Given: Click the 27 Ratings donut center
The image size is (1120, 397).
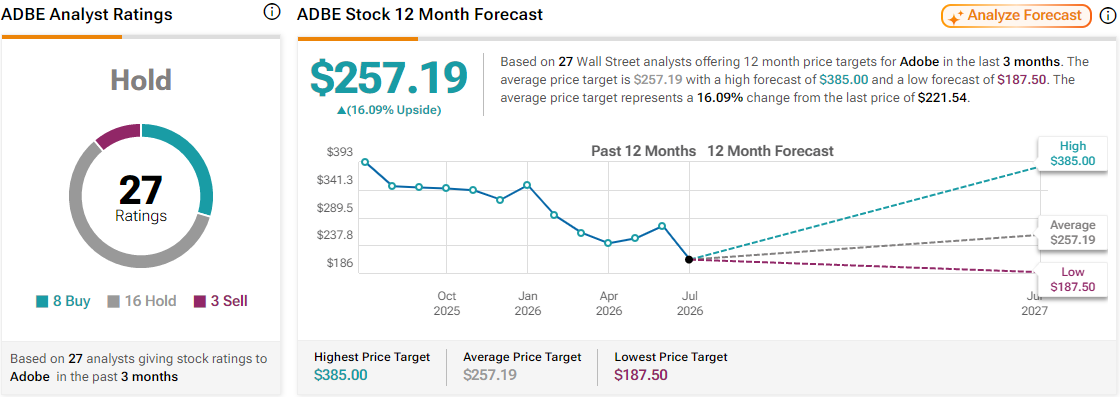Looking at the screenshot, I should tap(141, 197).
